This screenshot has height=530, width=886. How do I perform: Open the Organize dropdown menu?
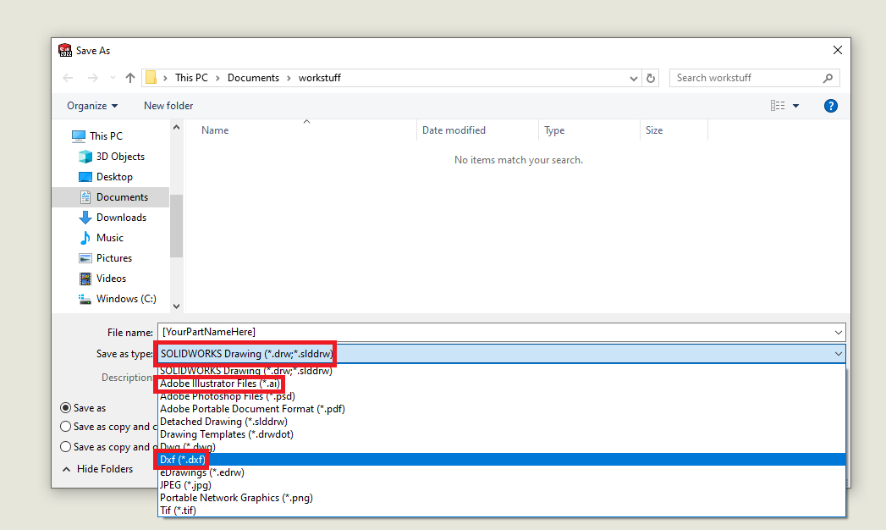click(92, 106)
